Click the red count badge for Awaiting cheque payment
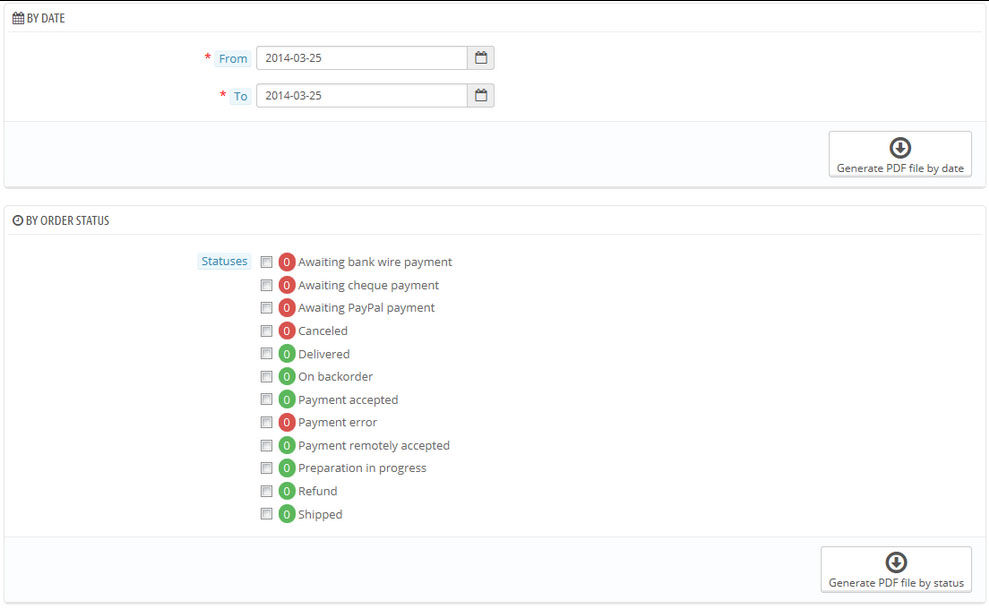Image resolution: width=989 pixels, height=608 pixels. (x=287, y=285)
